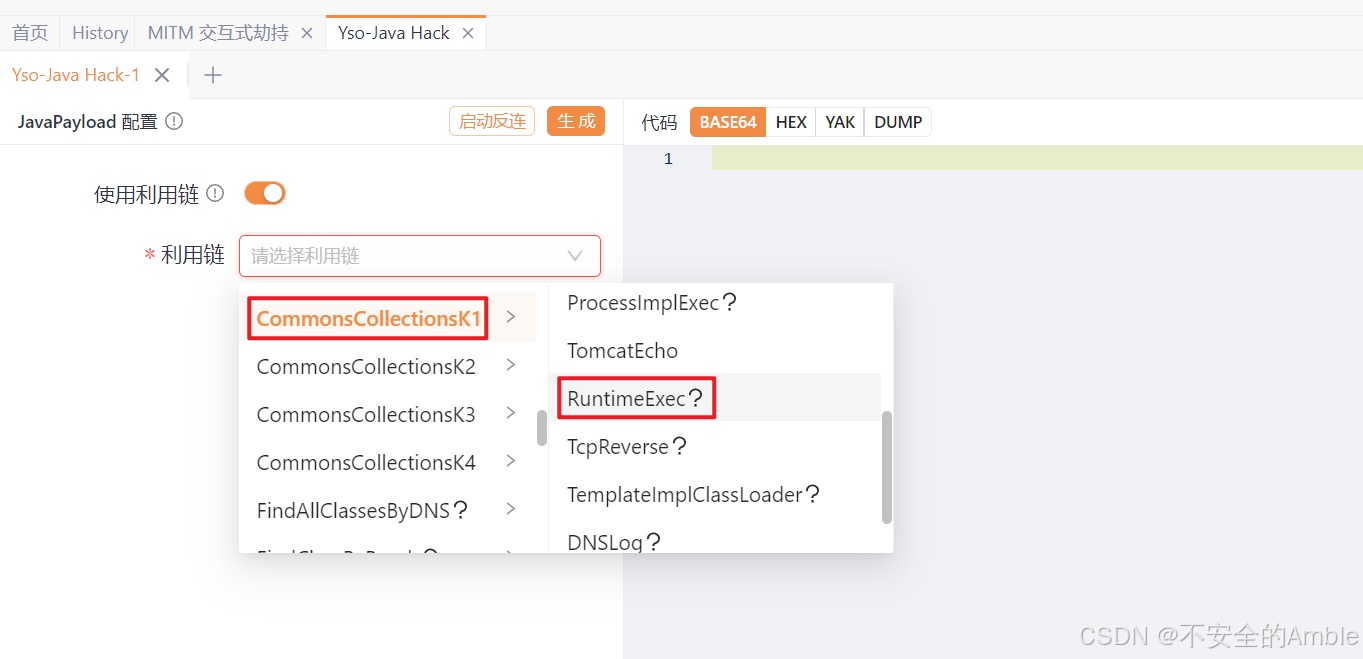This screenshot has width=1363, height=659.
Task: Click help icon next to RuntimeExec
Action: 696,399
